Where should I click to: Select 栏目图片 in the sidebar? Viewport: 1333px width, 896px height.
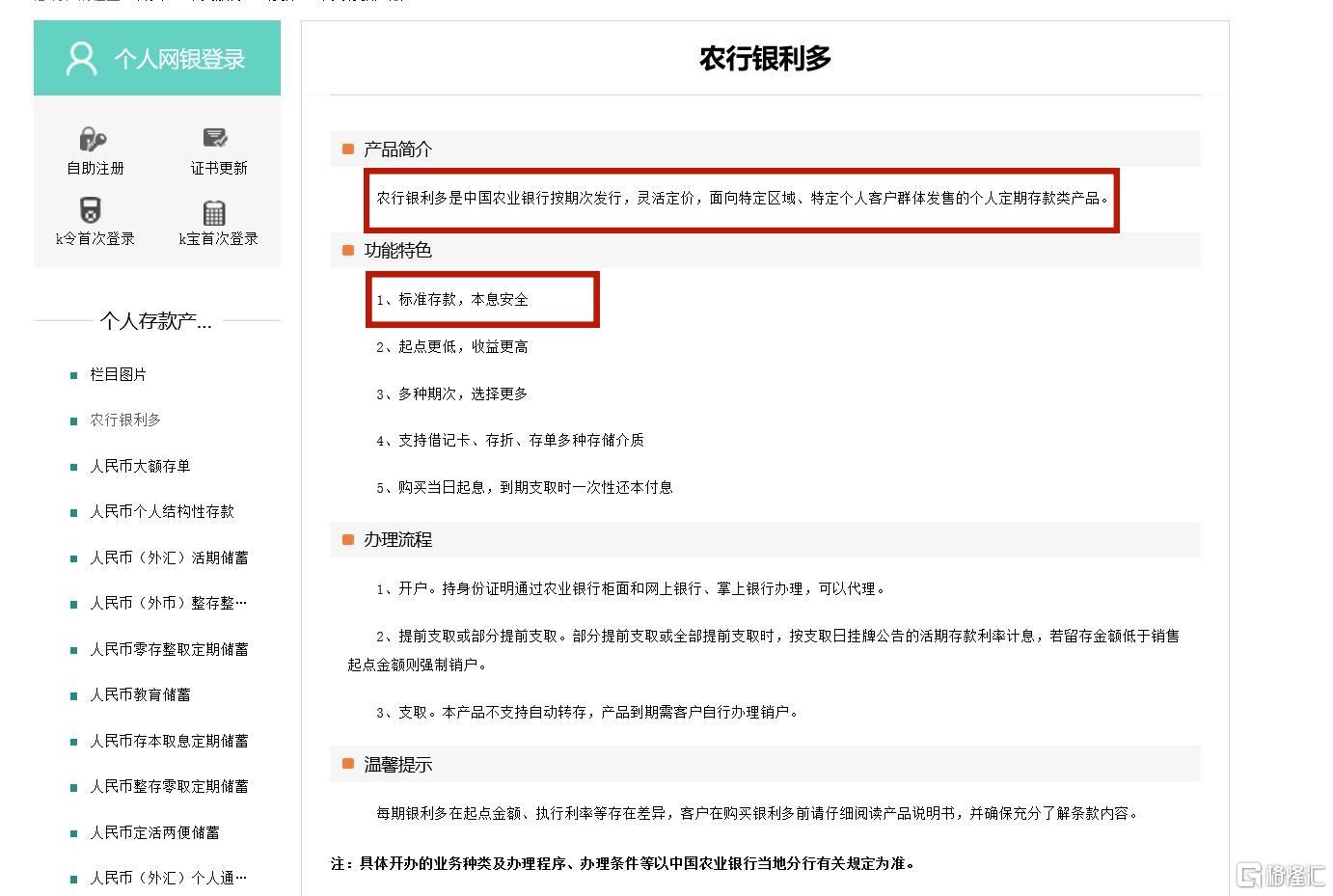pos(119,374)
